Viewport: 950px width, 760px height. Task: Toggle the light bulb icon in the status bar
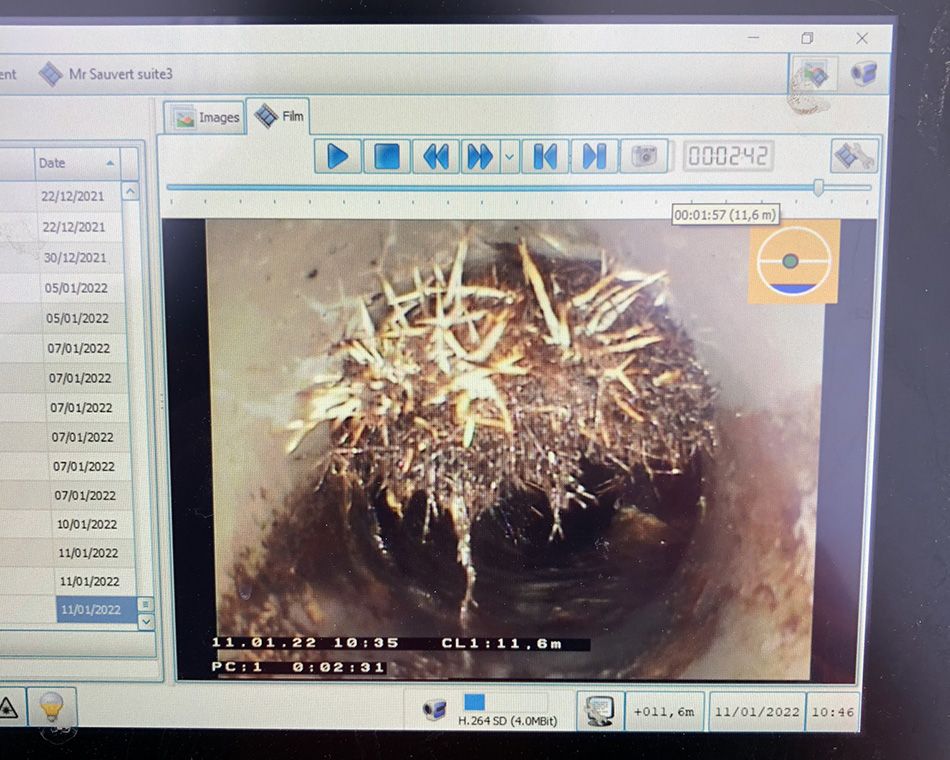[x=51, y=707]
